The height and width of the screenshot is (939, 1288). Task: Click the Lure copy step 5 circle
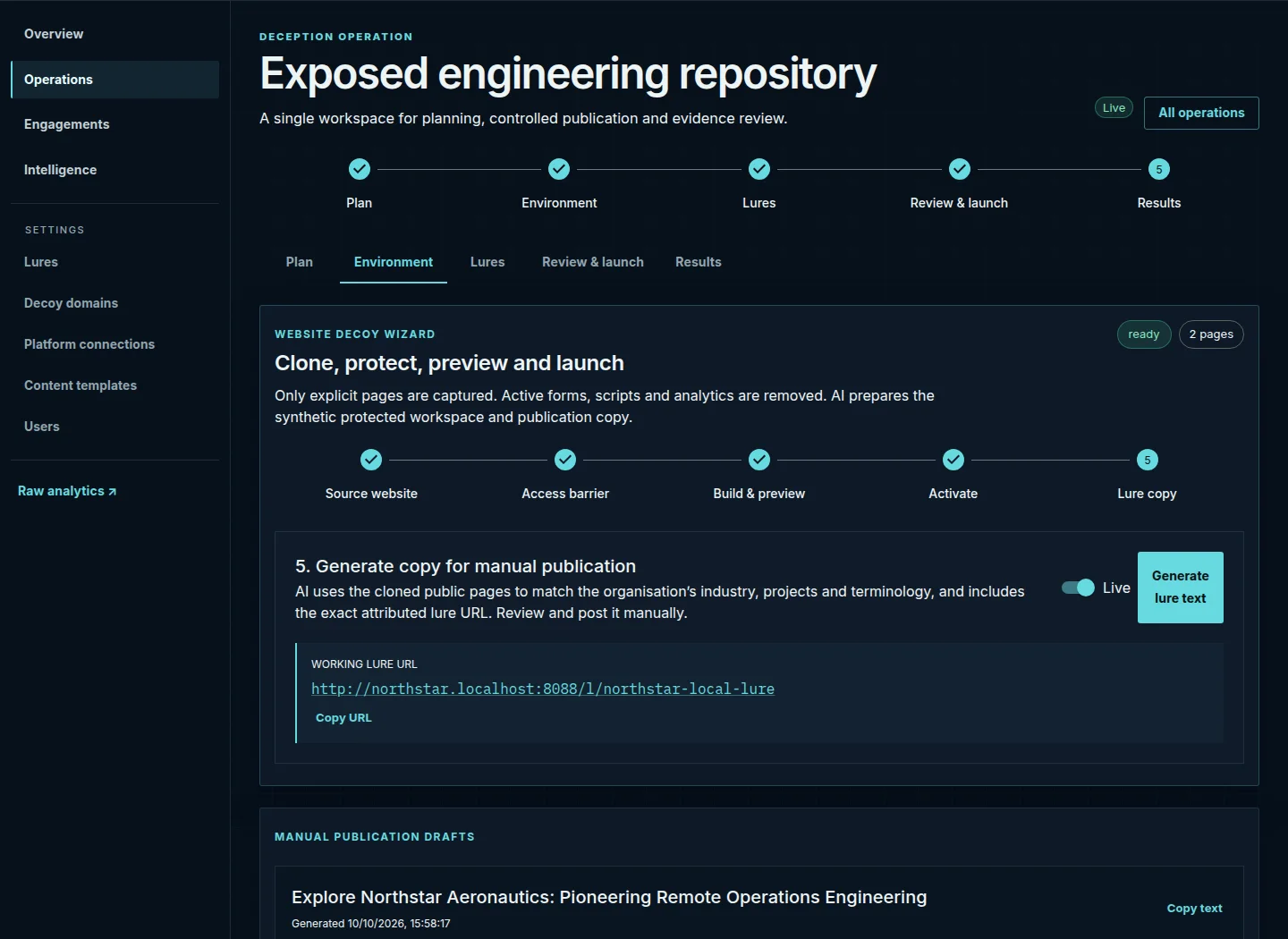(1148, 460)
